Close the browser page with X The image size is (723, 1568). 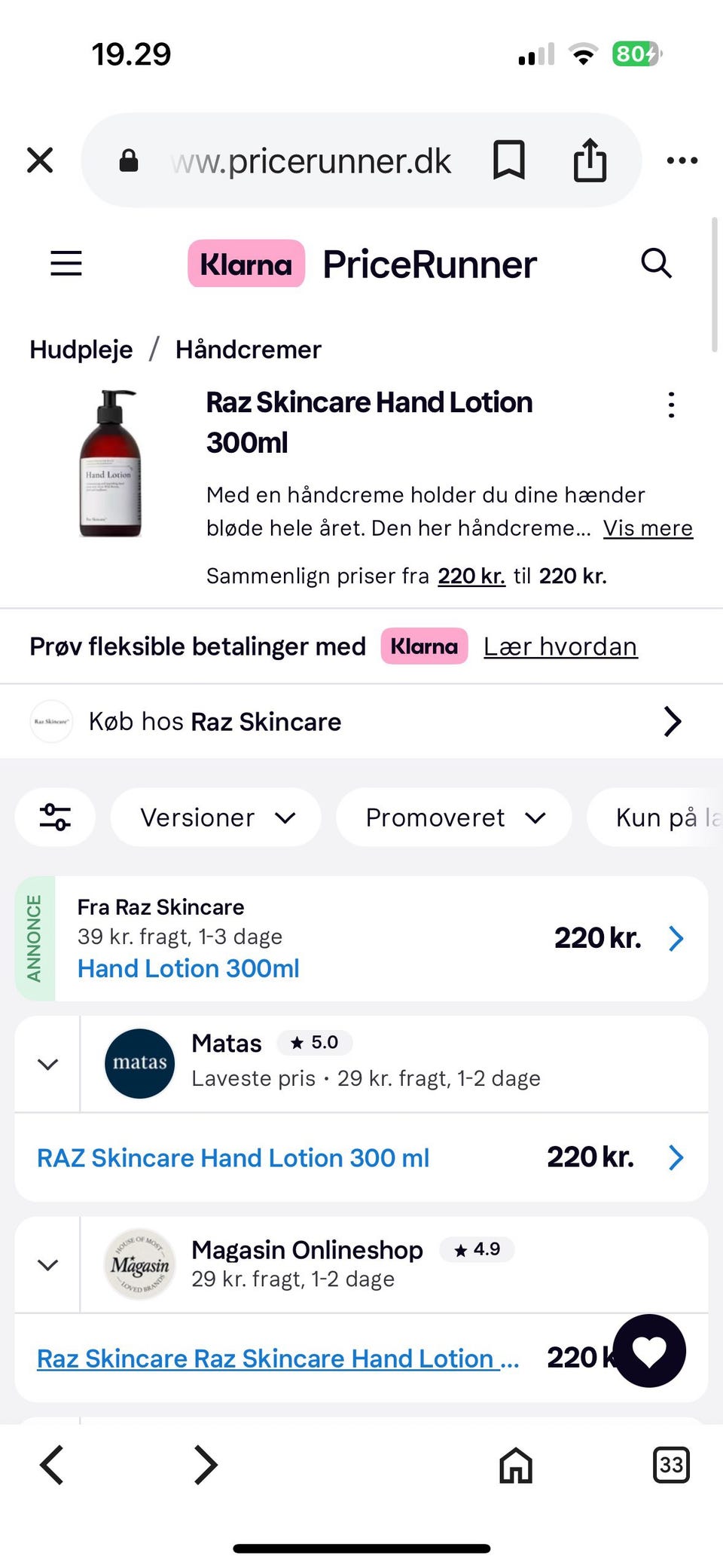click(40, 160)
